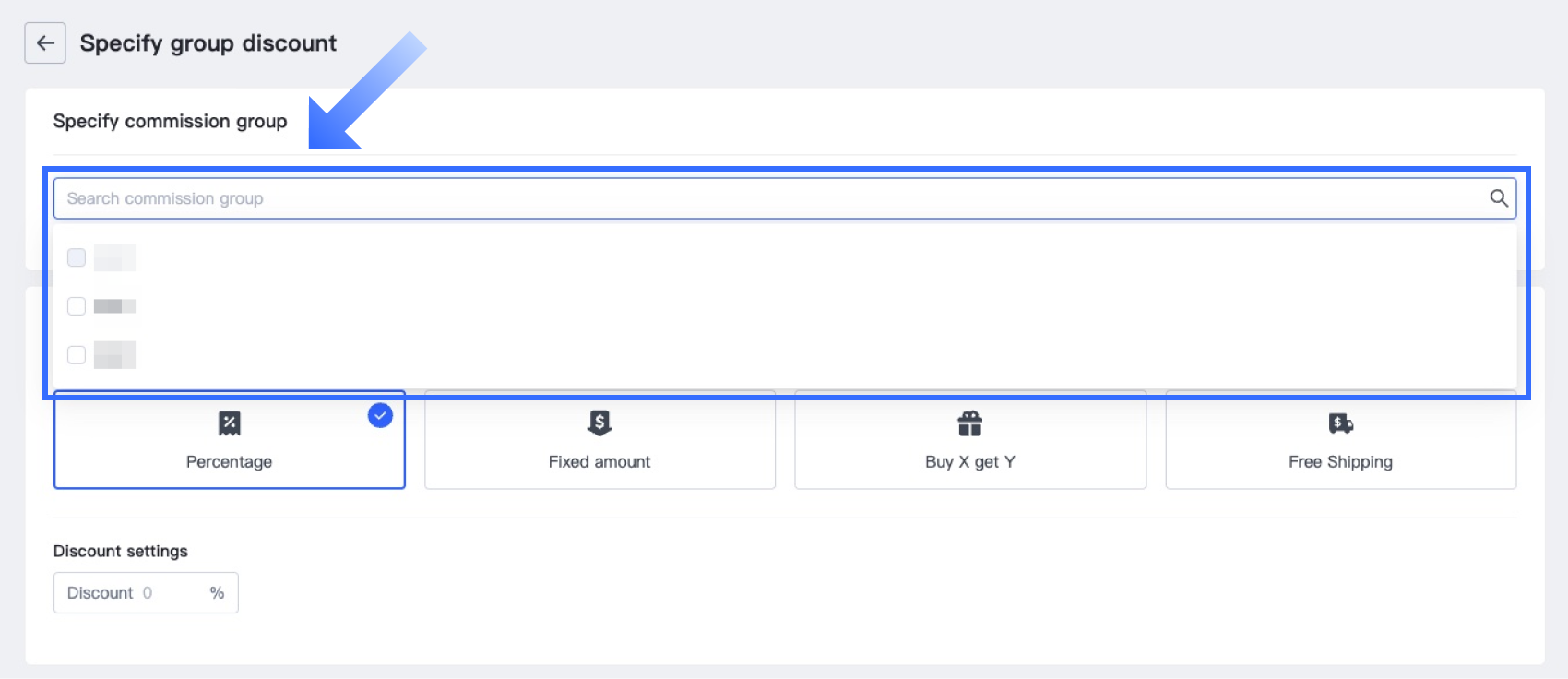The image size is (1568, 679).
Task: Click the Buy X get Y gift icon
Action: point(969,423)
